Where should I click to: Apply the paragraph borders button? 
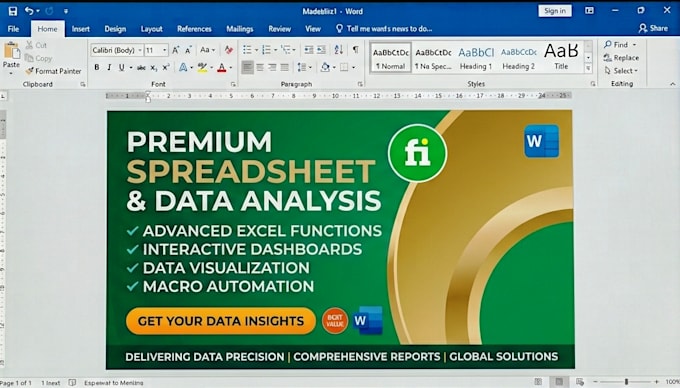[x=344, y=67]
